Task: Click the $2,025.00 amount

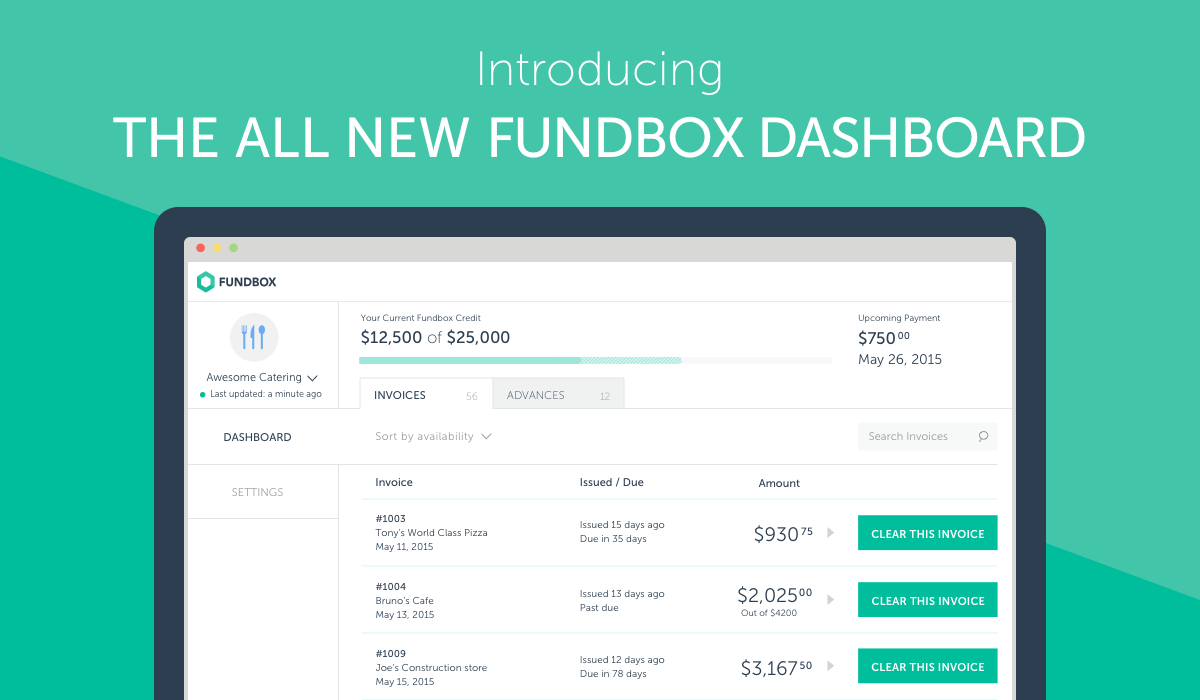Action: [x=775, y=595]
